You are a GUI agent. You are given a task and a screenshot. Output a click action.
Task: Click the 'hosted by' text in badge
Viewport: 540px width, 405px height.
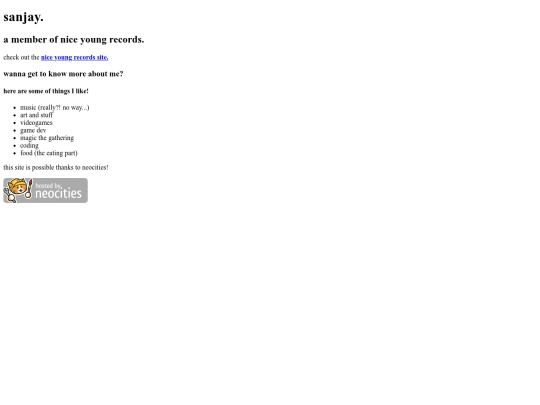point(48,185)
